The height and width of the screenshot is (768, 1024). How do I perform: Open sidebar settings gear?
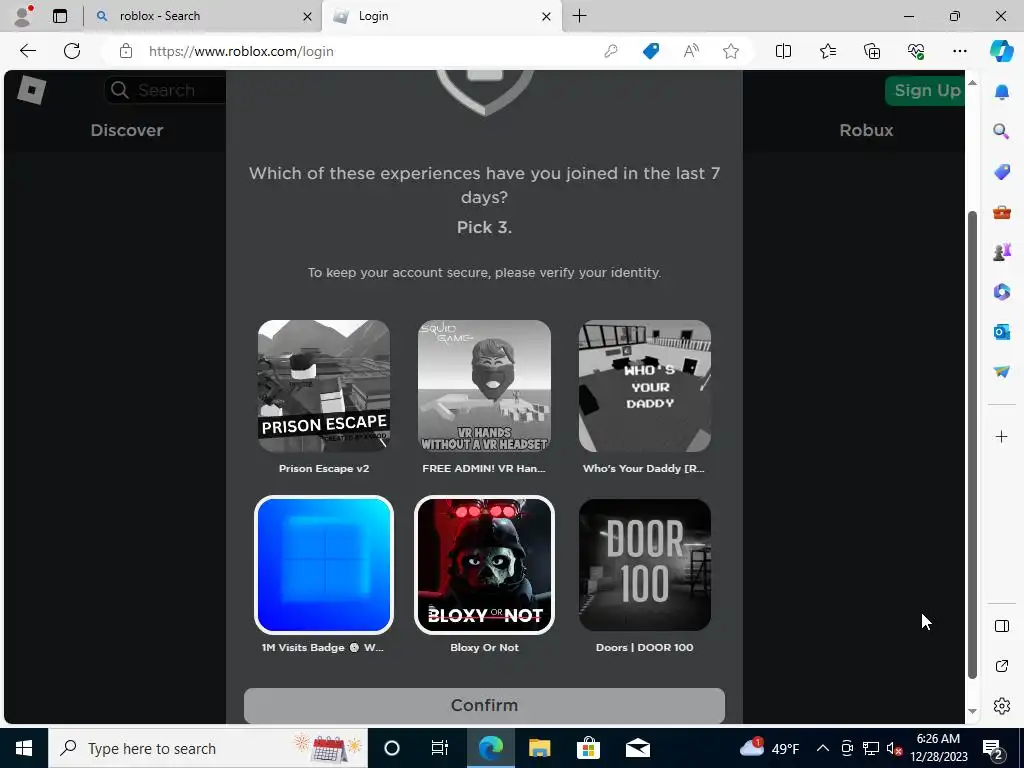pyautogui.click(x=1001, y=706)
